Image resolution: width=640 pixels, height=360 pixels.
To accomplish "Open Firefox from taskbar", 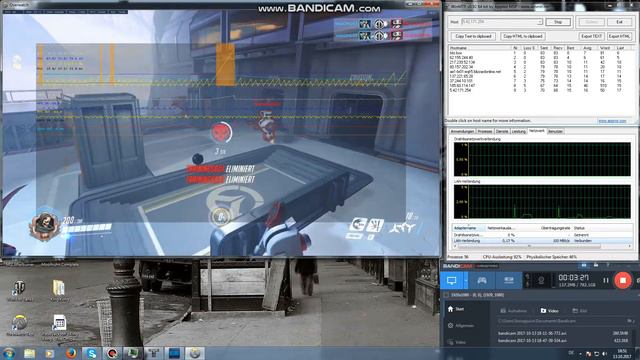I will (x=71, y=353).
